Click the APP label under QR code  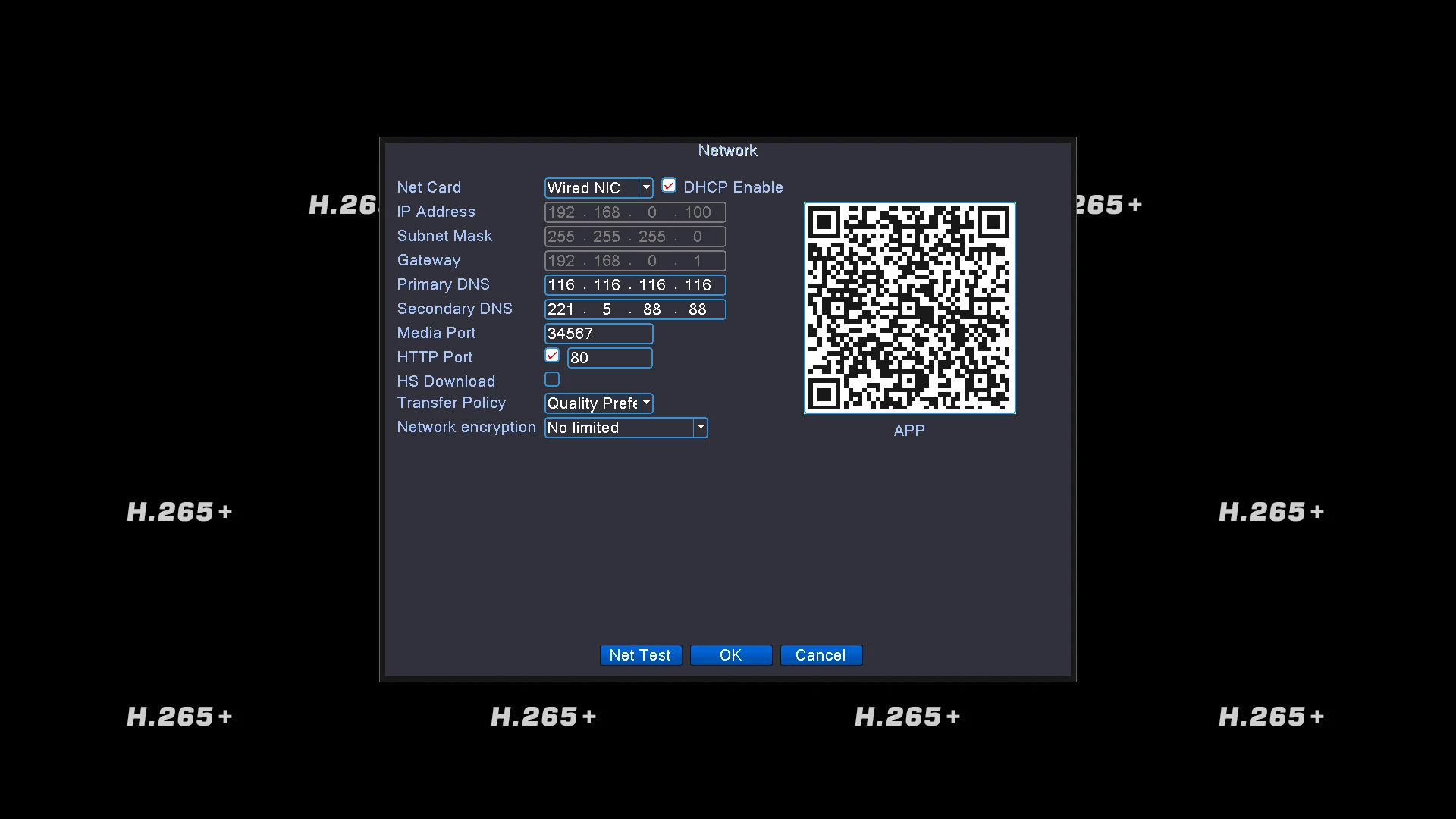click(908, 431)
